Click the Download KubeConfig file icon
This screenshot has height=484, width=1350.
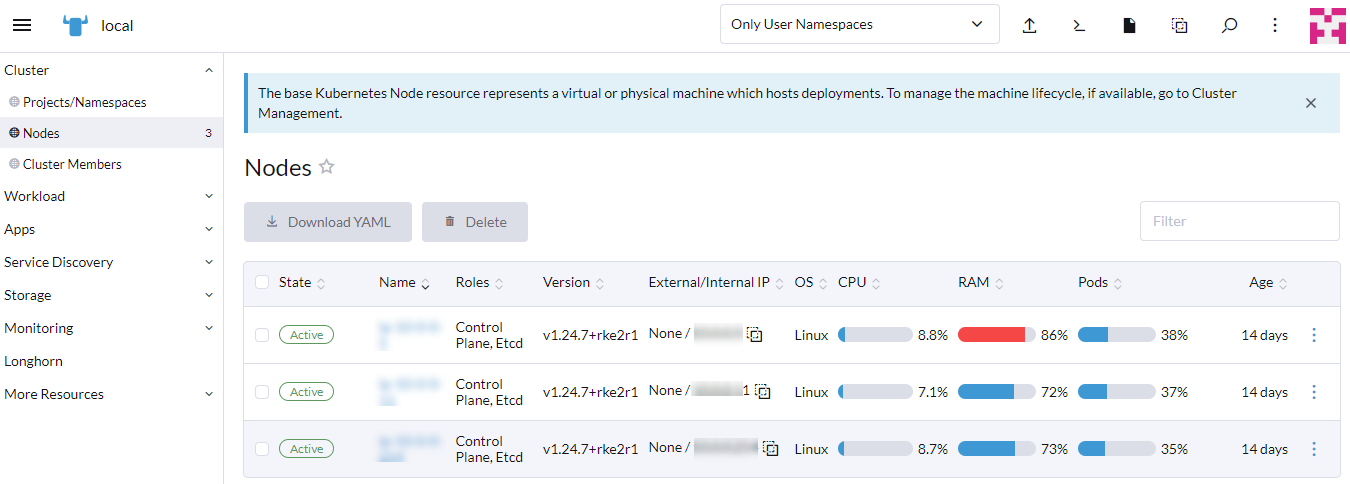click(x=1129, y=25)
